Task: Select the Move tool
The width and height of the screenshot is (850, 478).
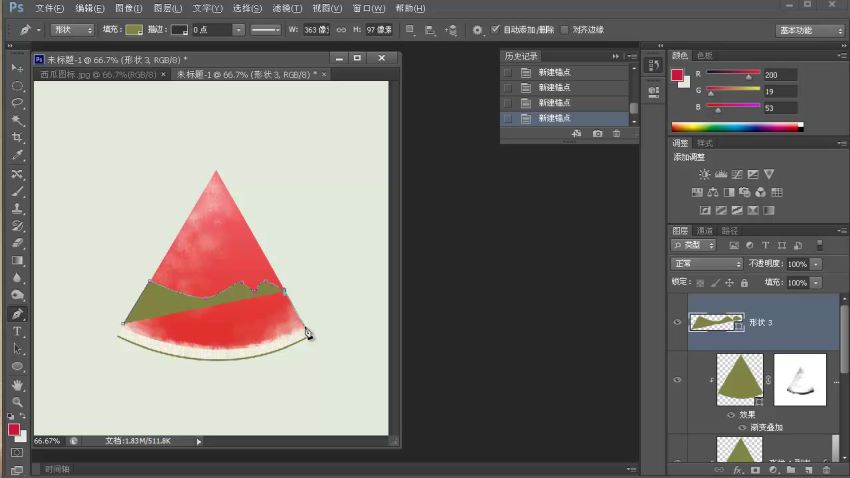Action: (x=17, y=68)
